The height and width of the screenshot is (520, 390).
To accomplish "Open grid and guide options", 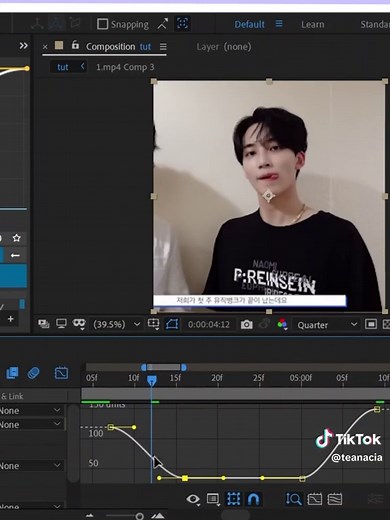I will coord(153,324).
